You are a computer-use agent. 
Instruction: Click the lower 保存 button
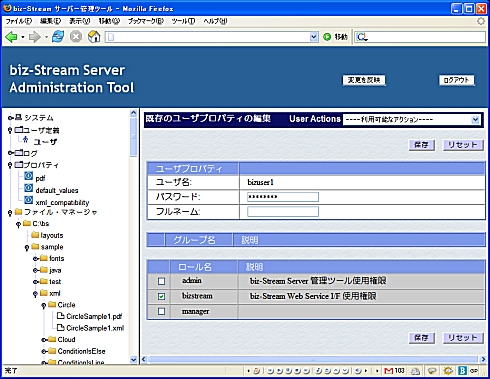click(x=422, y=338)
